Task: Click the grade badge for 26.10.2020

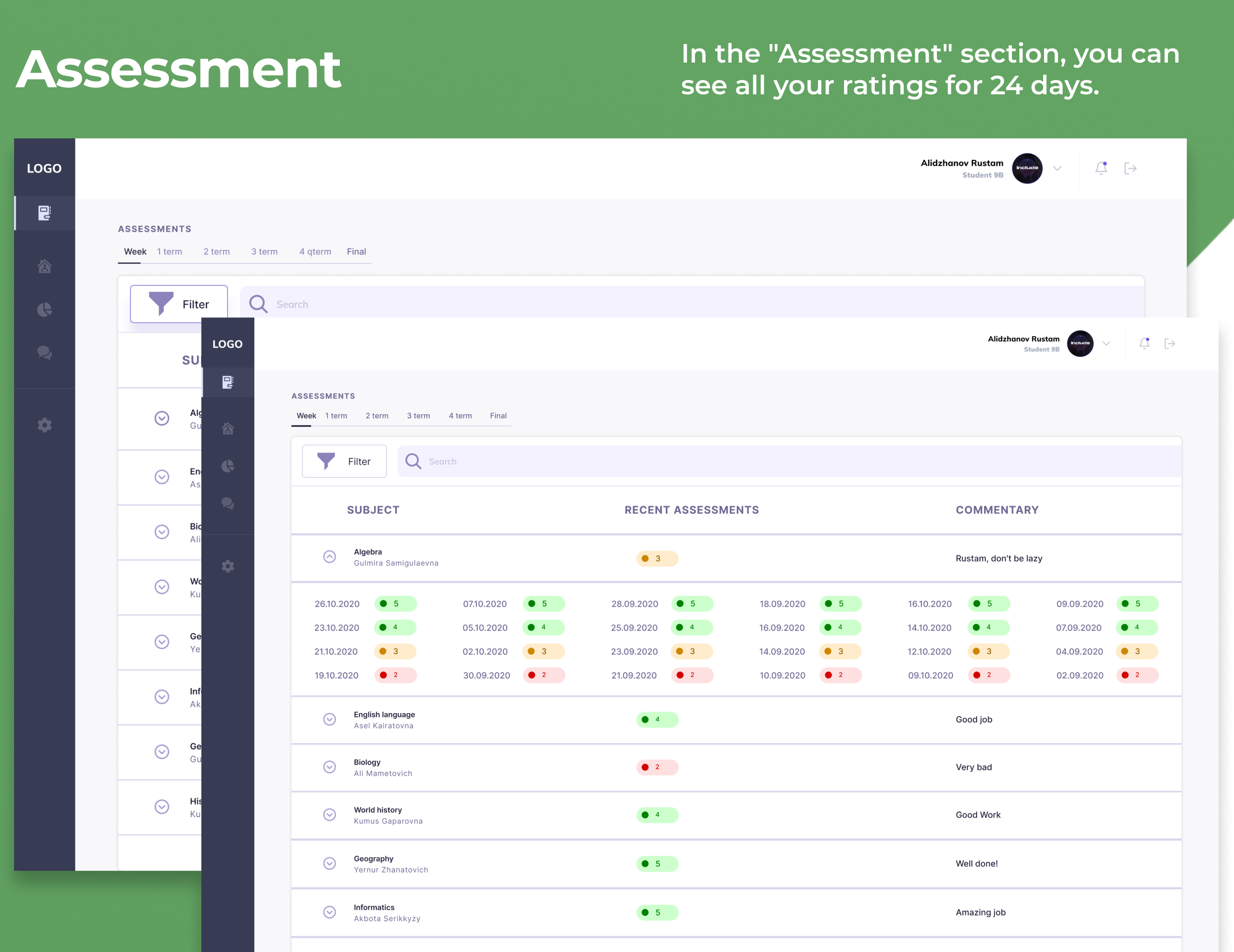Action: (x=395, y=603)
